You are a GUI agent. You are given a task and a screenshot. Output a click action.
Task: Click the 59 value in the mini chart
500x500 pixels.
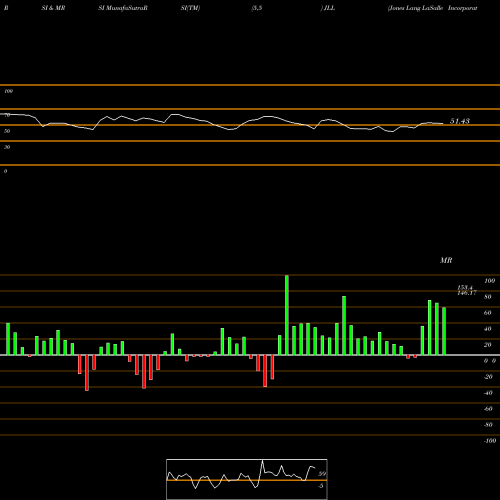[322, 474]
